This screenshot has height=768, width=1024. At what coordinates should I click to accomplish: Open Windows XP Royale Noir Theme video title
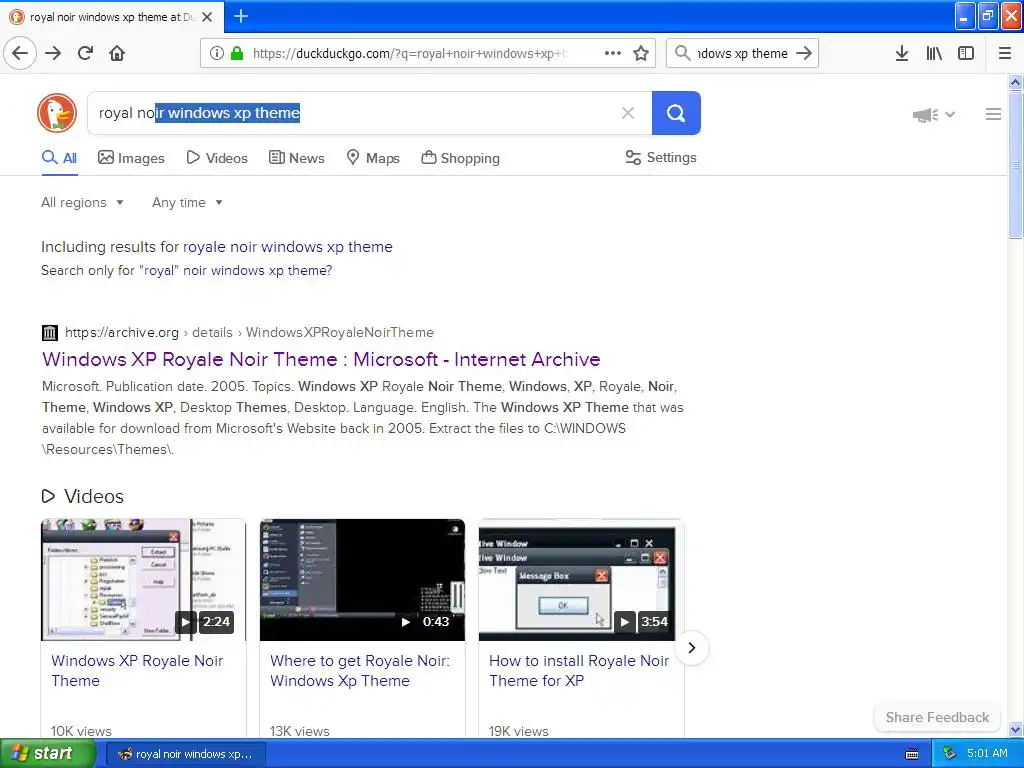point(137,671)
